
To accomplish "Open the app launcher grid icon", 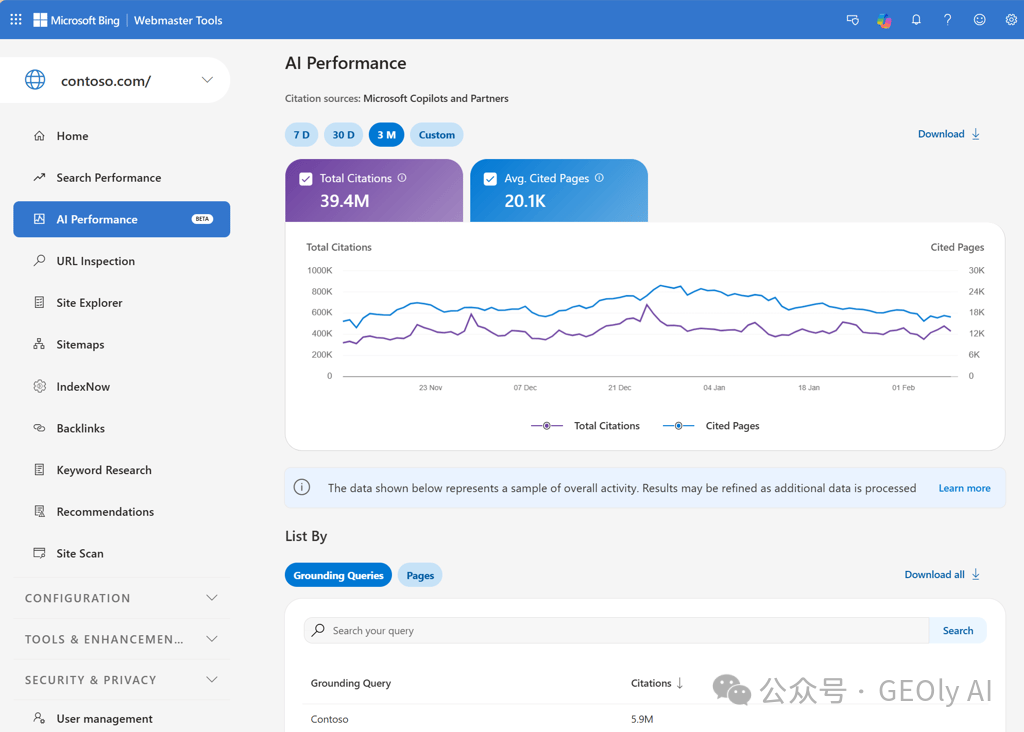I will point(16,20).
